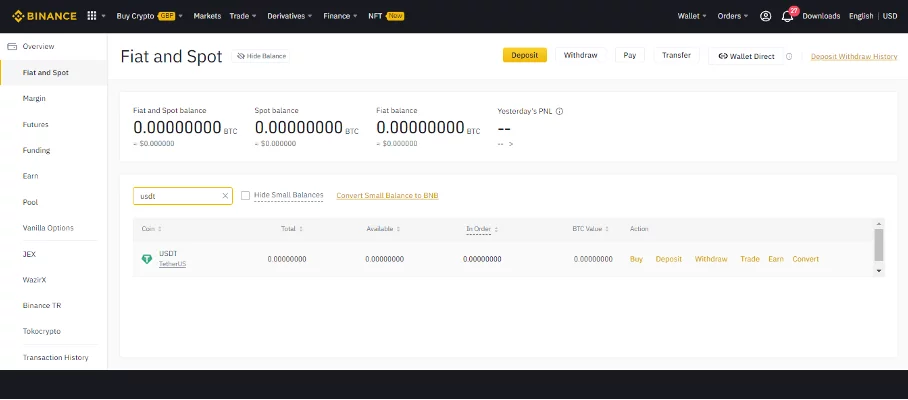The image size is (908, 400).
Task: Open the Wallet dropdown in header
Action: coord(692,16)
